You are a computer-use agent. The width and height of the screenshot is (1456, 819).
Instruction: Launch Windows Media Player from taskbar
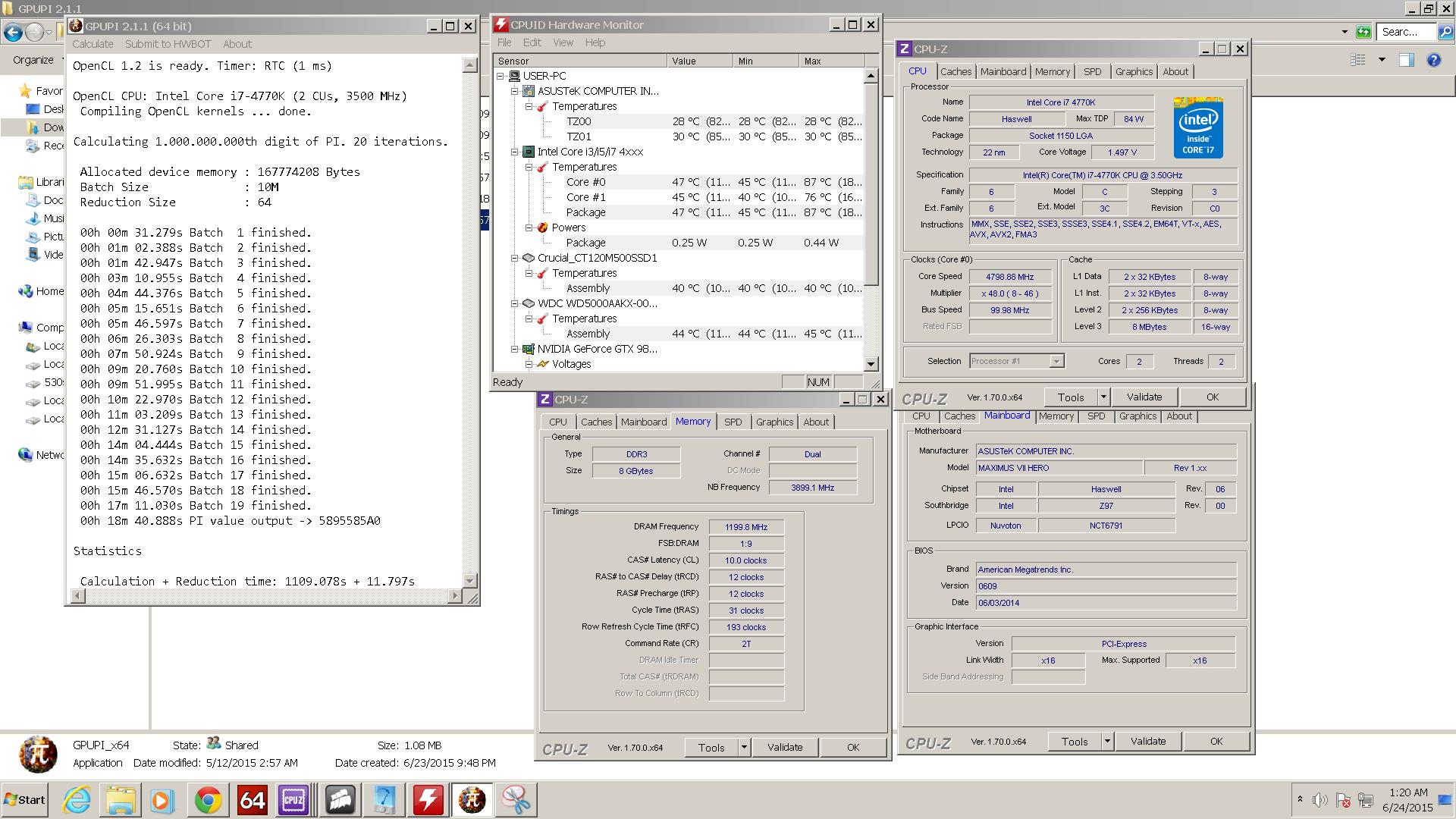point(162,800)
